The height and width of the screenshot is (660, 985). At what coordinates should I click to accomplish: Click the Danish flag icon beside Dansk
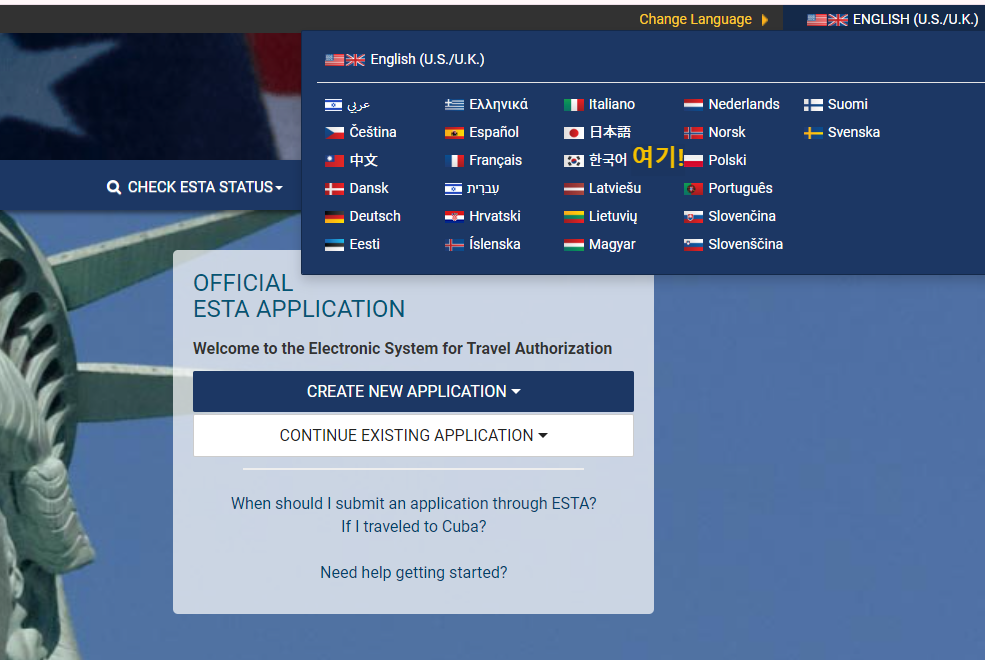(334, 188)
